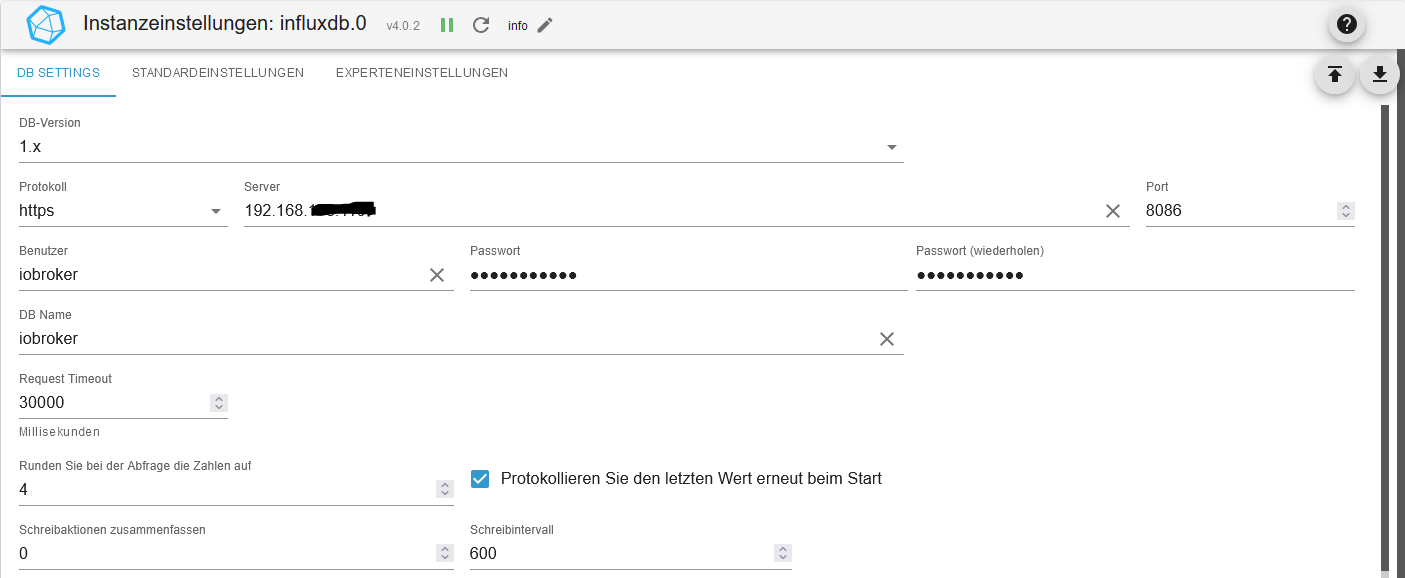Viewport: 1405px width, 578px height.
Task: Switch to Experteneinstellungen tab
Action: tap(422, 73)
